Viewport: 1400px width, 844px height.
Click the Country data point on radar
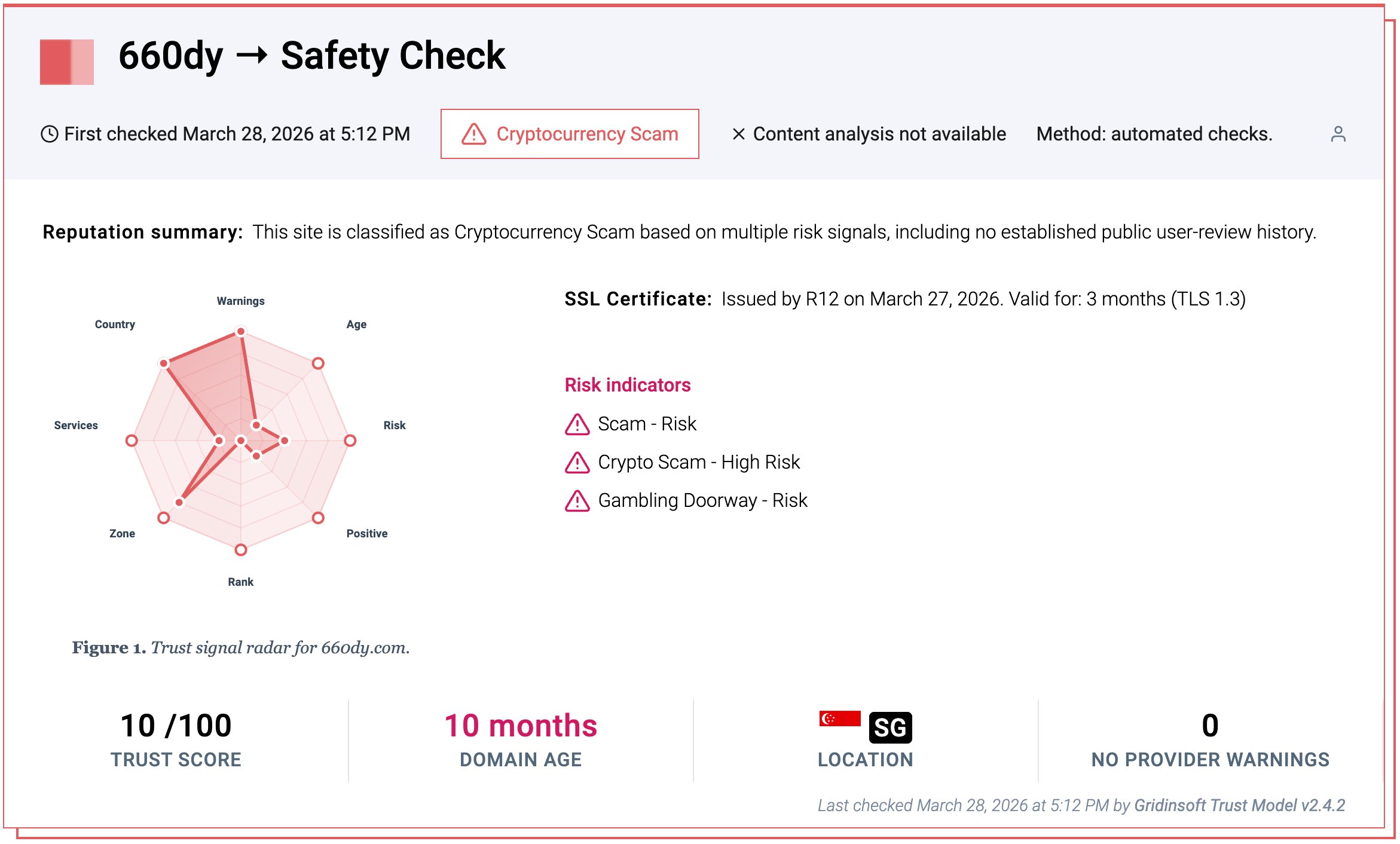click(164, 363)
